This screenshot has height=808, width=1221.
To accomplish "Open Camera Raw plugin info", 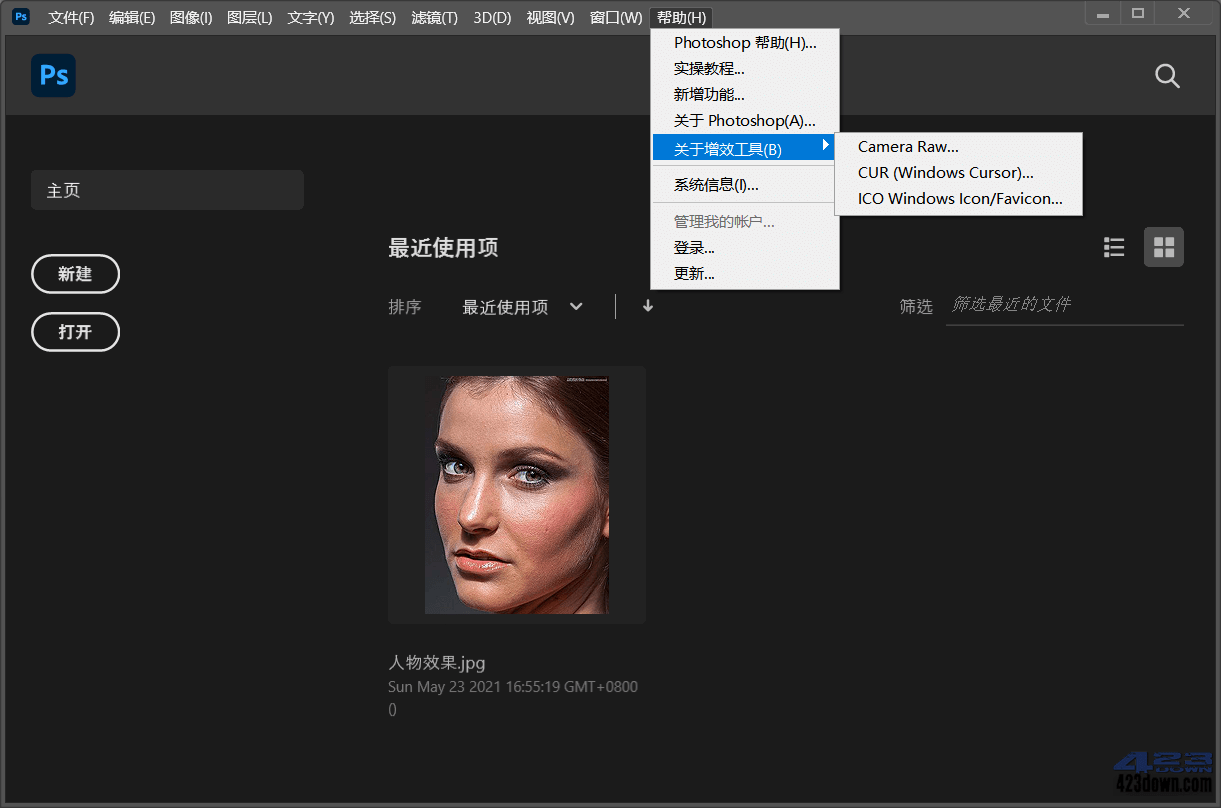I will pos(907,146).
